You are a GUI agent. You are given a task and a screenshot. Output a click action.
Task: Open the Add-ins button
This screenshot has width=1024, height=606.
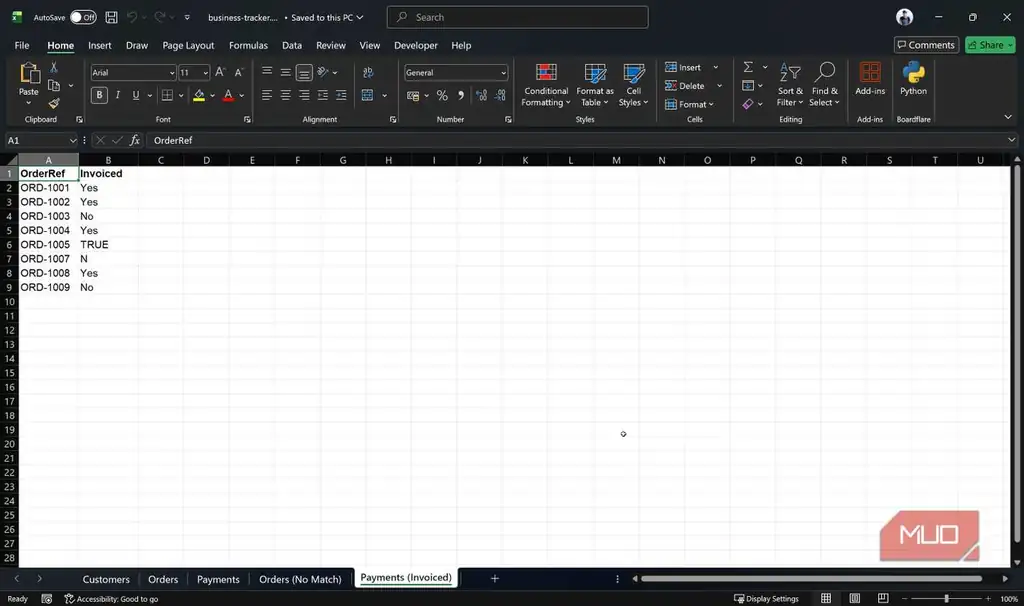coord(870,79)
